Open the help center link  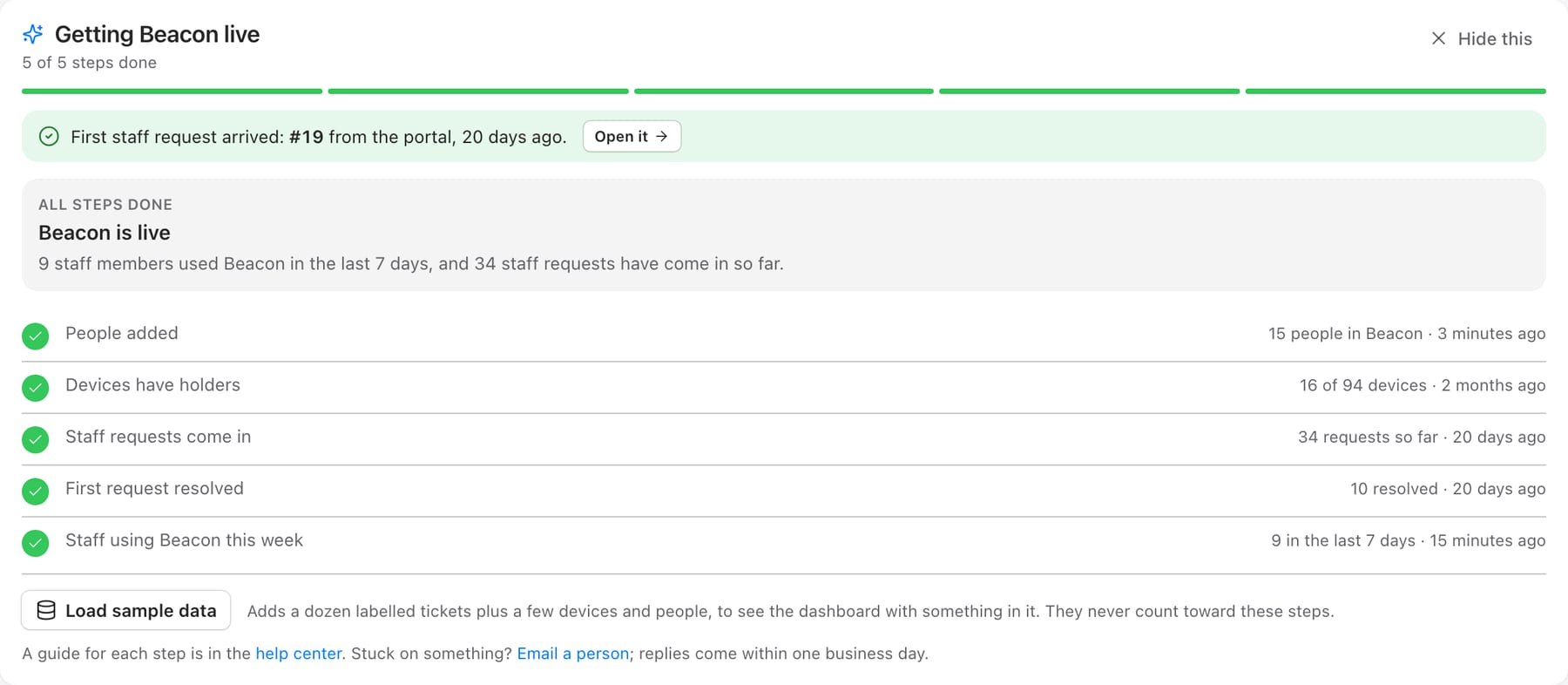point(299,654)
